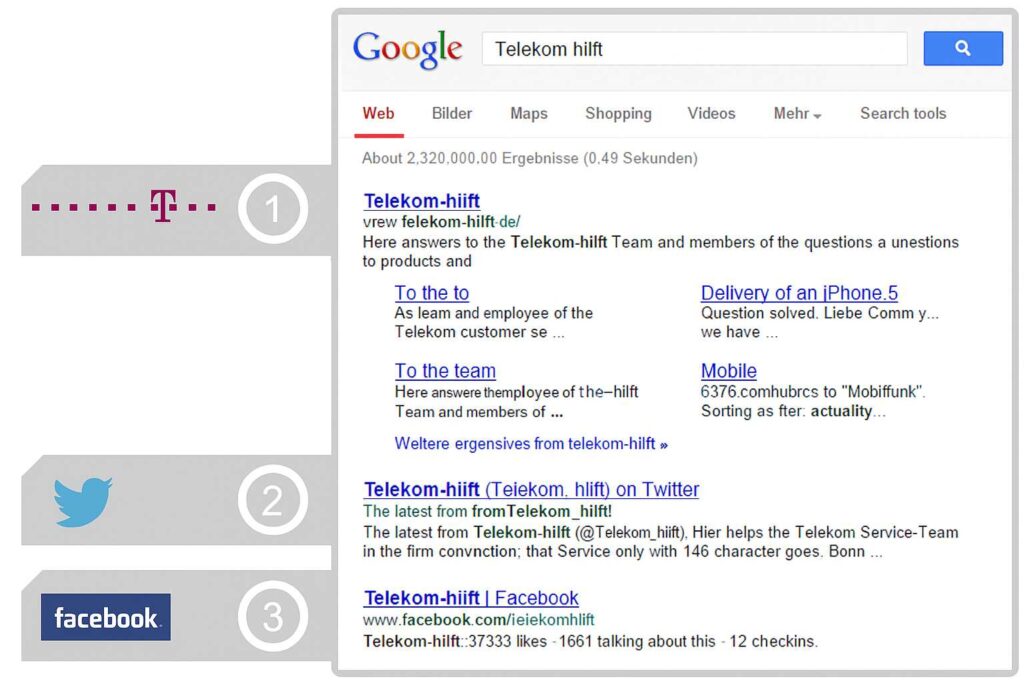Open 'Weltere ergensives from telekom-hilft' link

[x=531, y=444]
